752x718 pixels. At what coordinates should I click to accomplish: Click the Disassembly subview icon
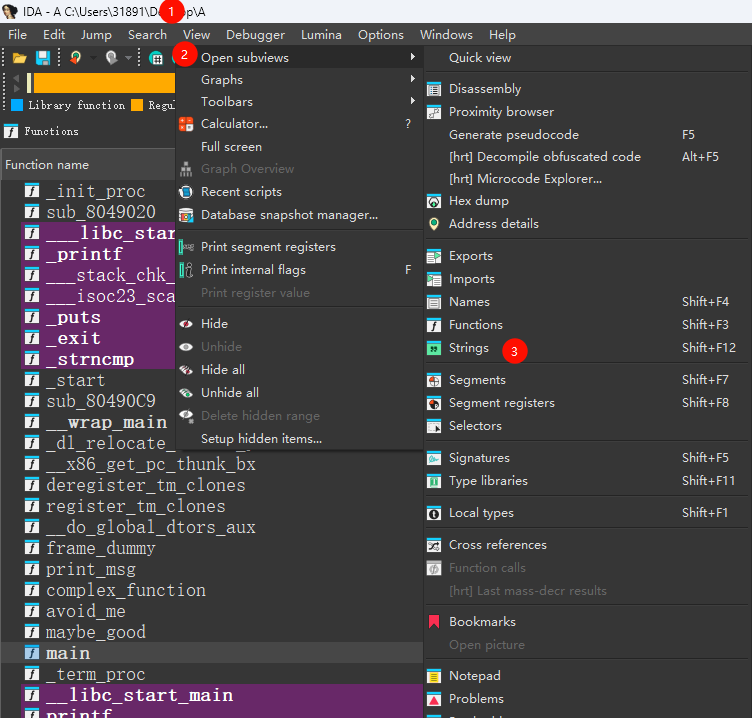[434, 89]
